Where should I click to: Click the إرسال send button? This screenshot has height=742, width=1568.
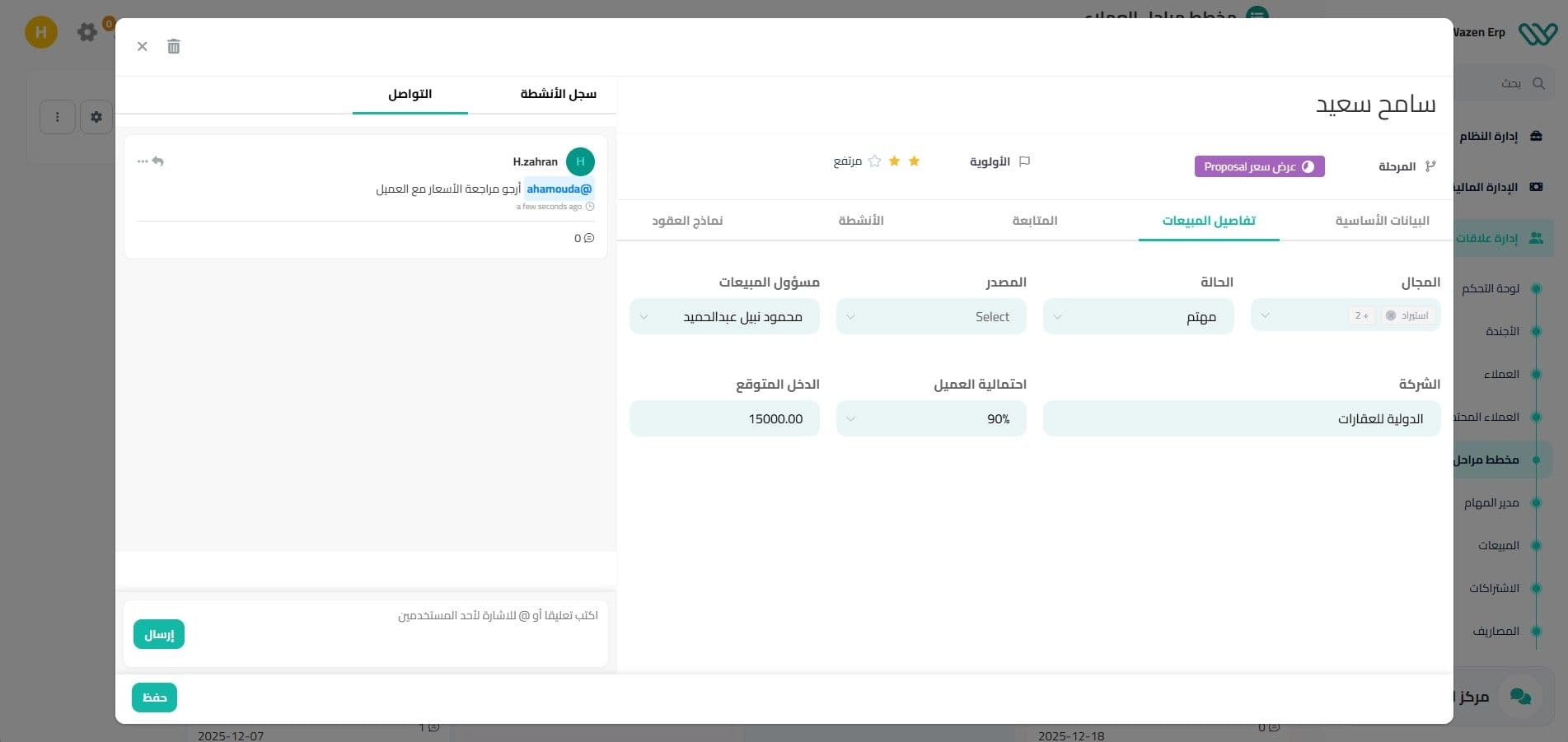159,634
